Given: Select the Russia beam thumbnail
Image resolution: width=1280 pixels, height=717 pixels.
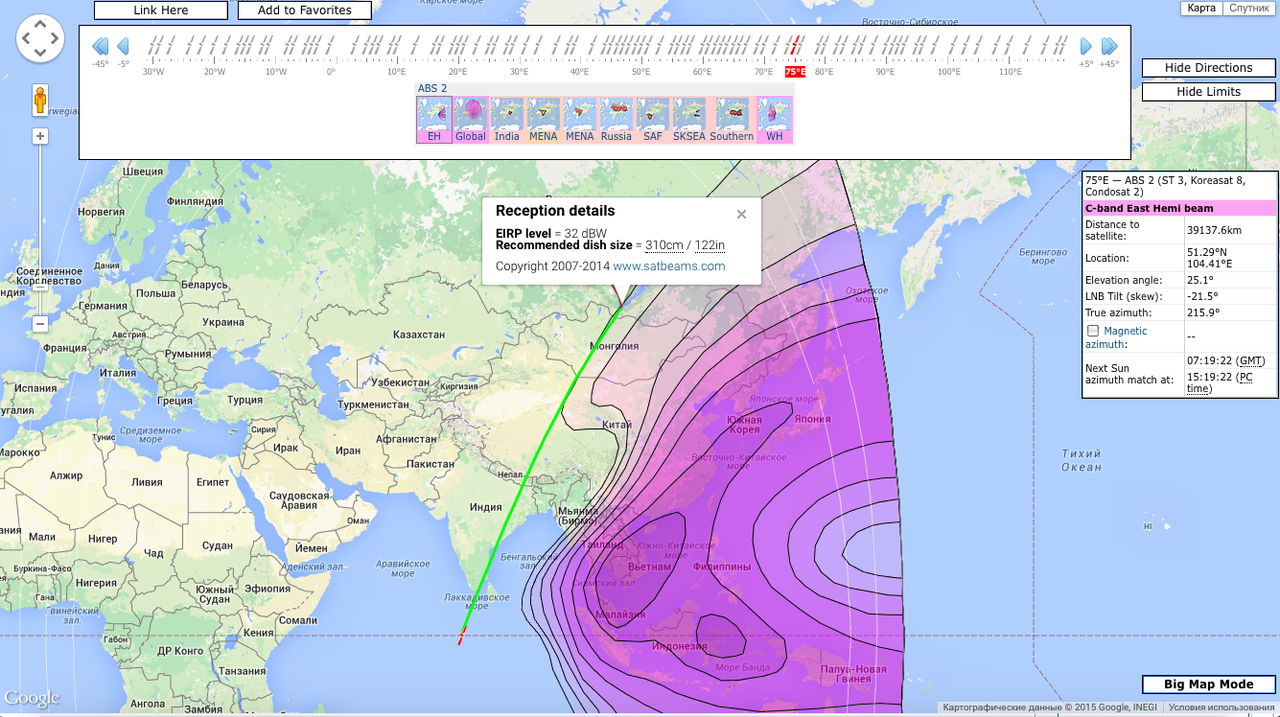Looking at the screenshot, I should click(x=616, y=120).
